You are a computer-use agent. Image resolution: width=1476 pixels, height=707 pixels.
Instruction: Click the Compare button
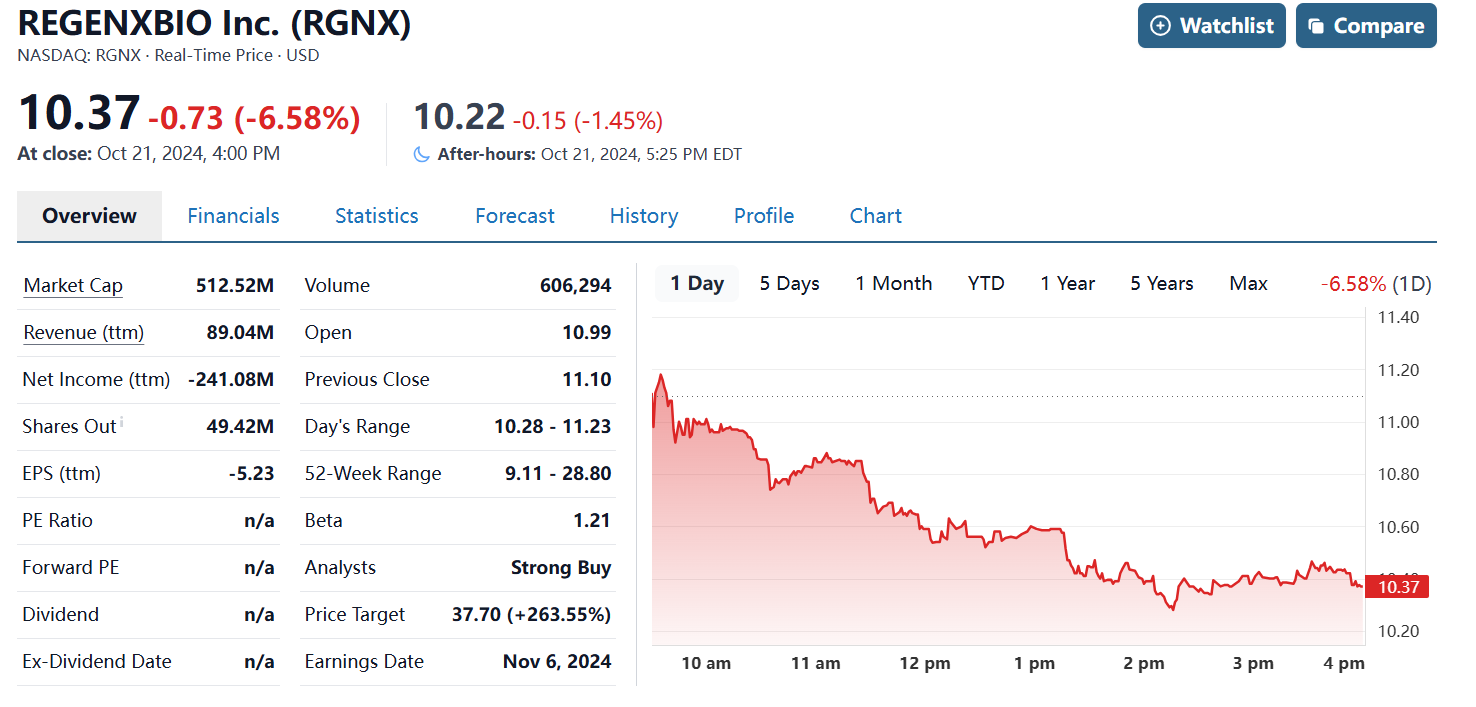tap(1365, 26)
